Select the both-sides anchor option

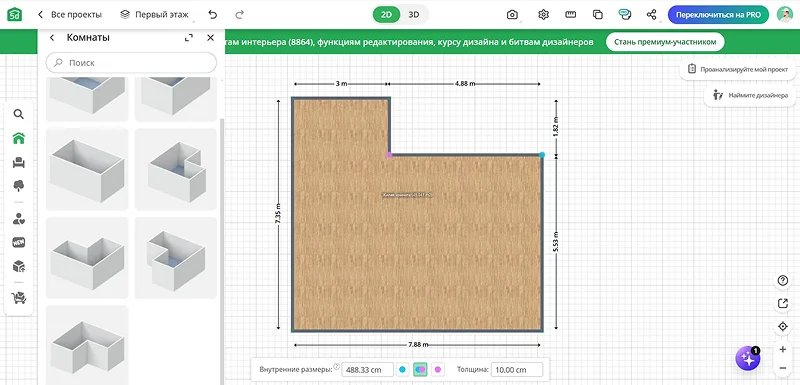tap(420, 370)
